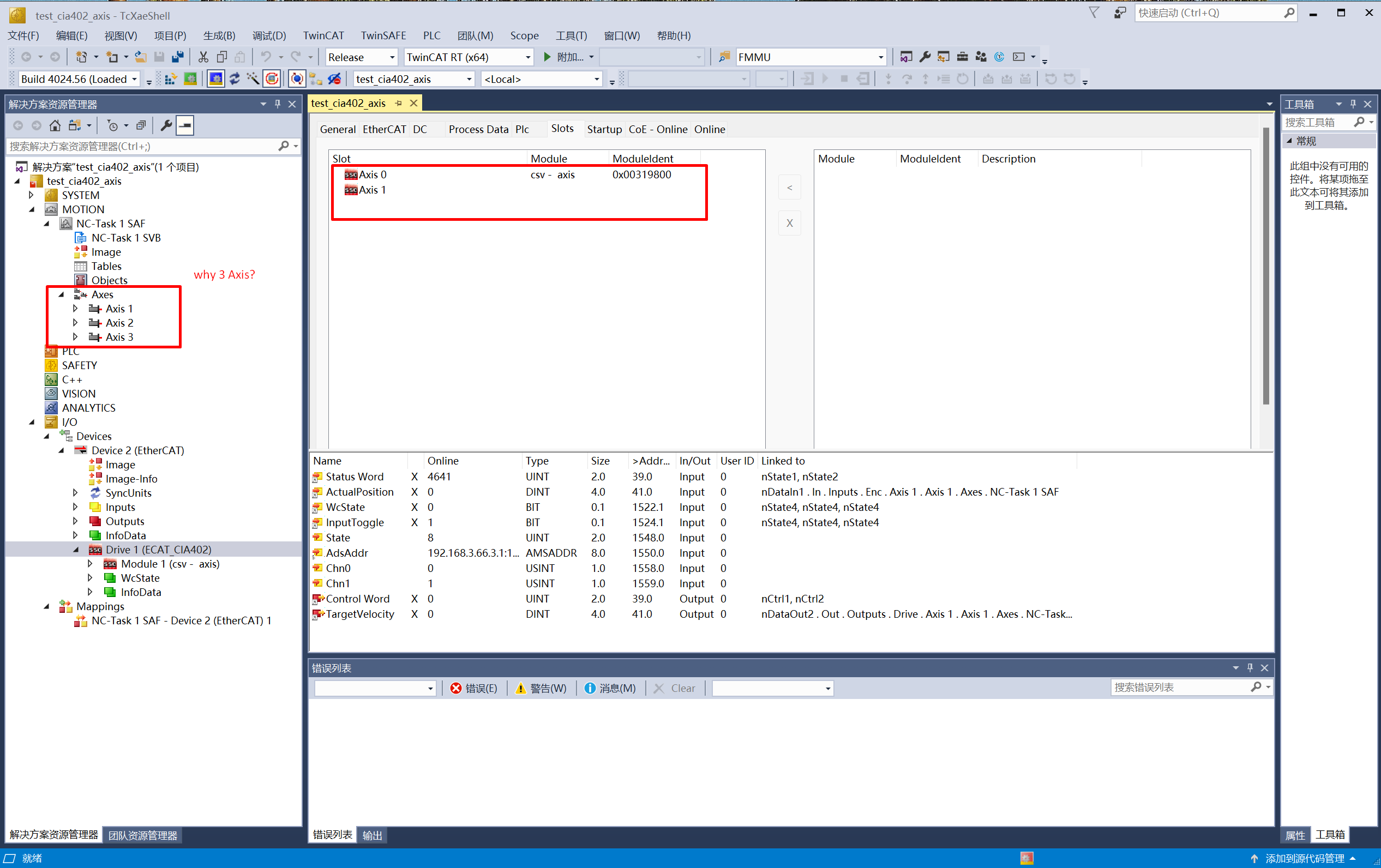Click the Activate Configuration icon
Viewport: 1381px width, 868px height.
pos(170,79)
